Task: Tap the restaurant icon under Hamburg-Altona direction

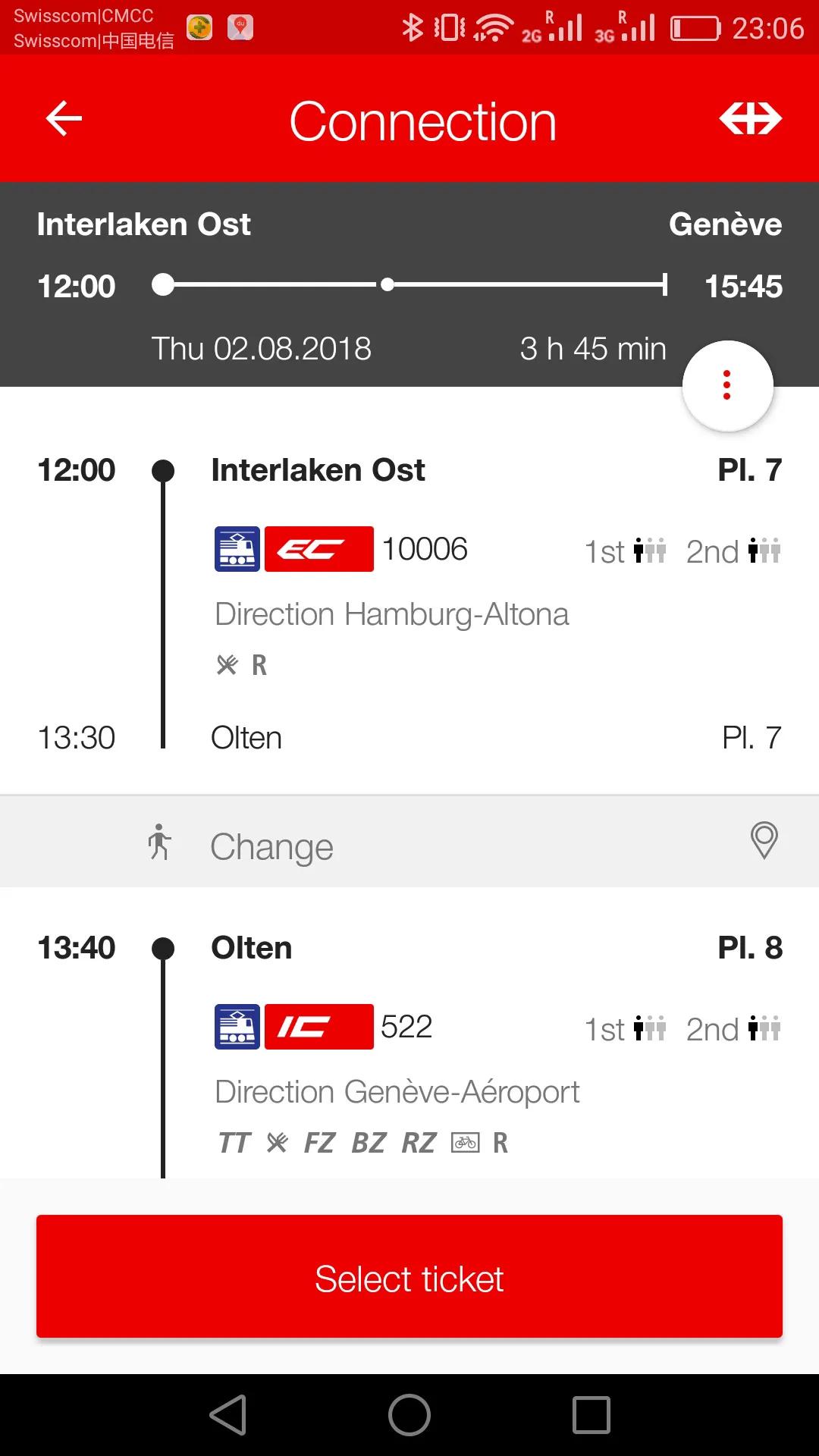Action: coord(227,665)
